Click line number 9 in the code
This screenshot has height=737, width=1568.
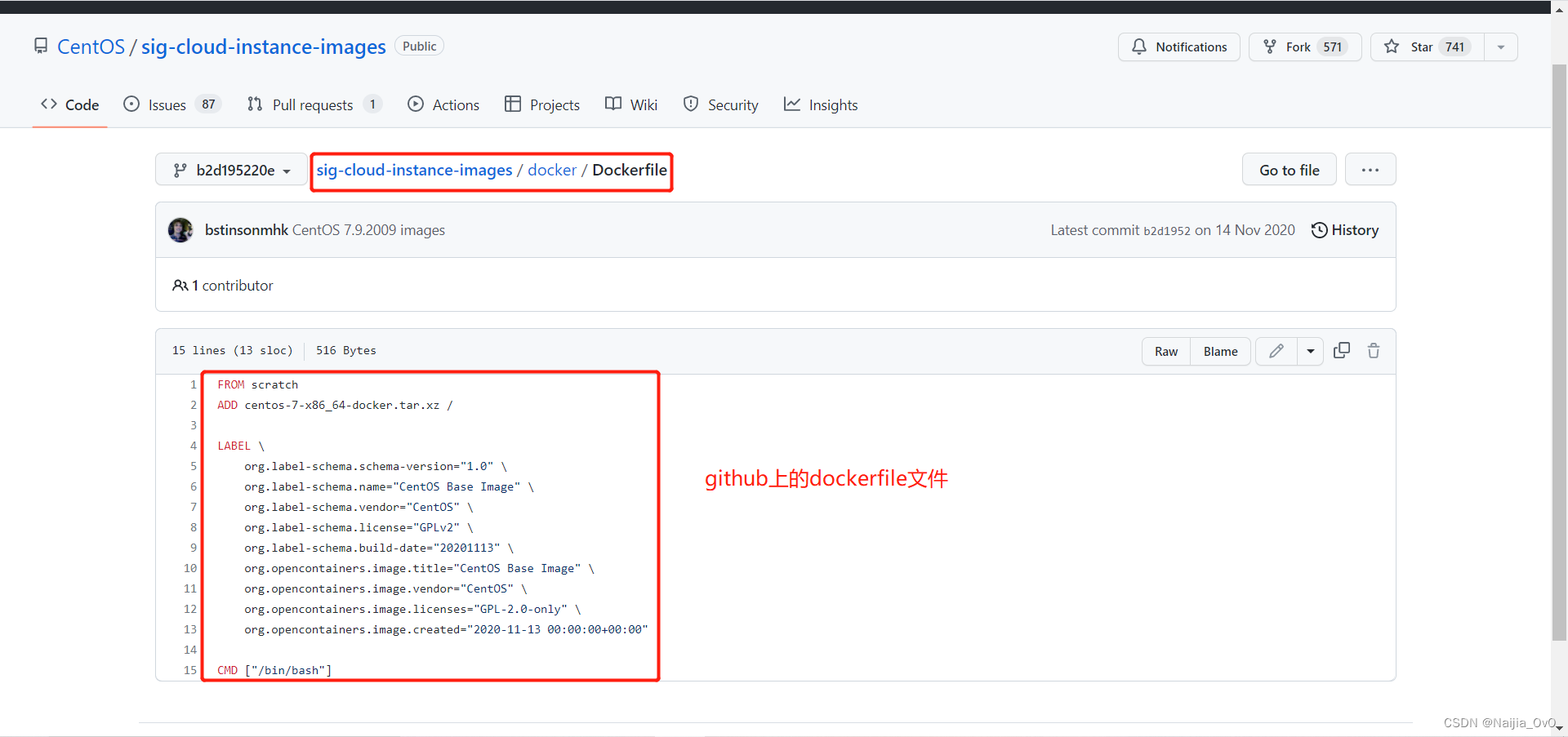click(194, 548)
